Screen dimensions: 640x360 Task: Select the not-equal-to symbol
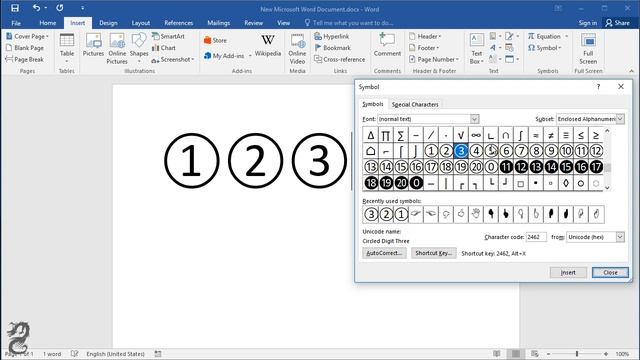click(551, 135)
